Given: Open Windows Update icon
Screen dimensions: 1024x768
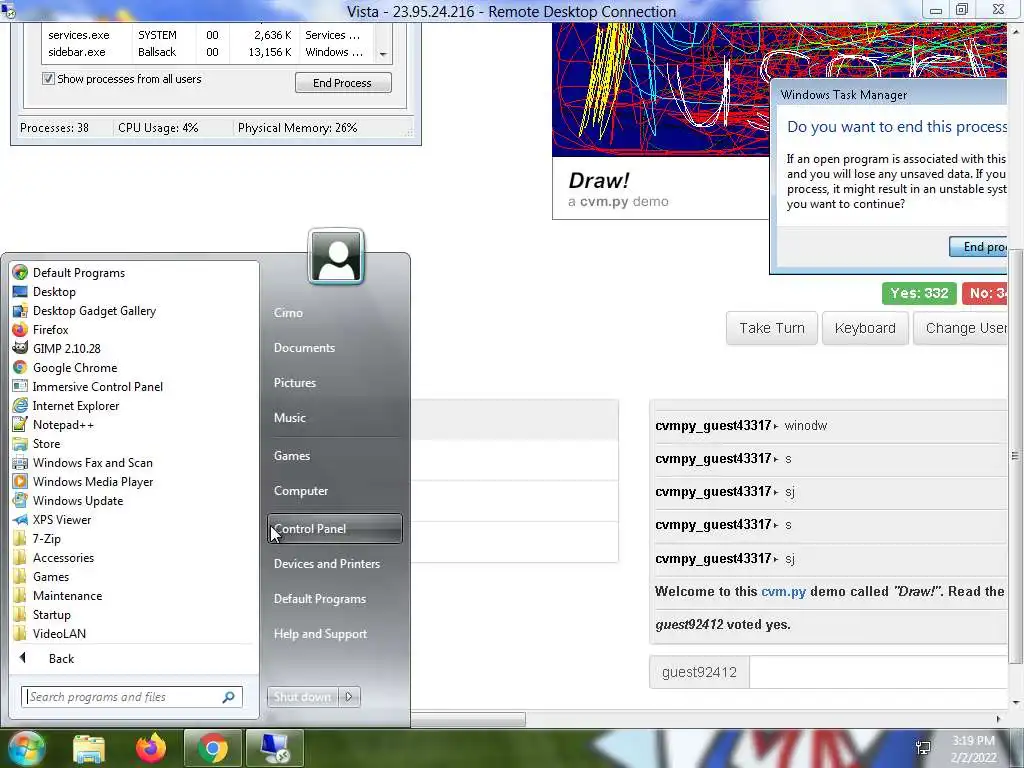Looking at the screenshot, I should 20,500.
